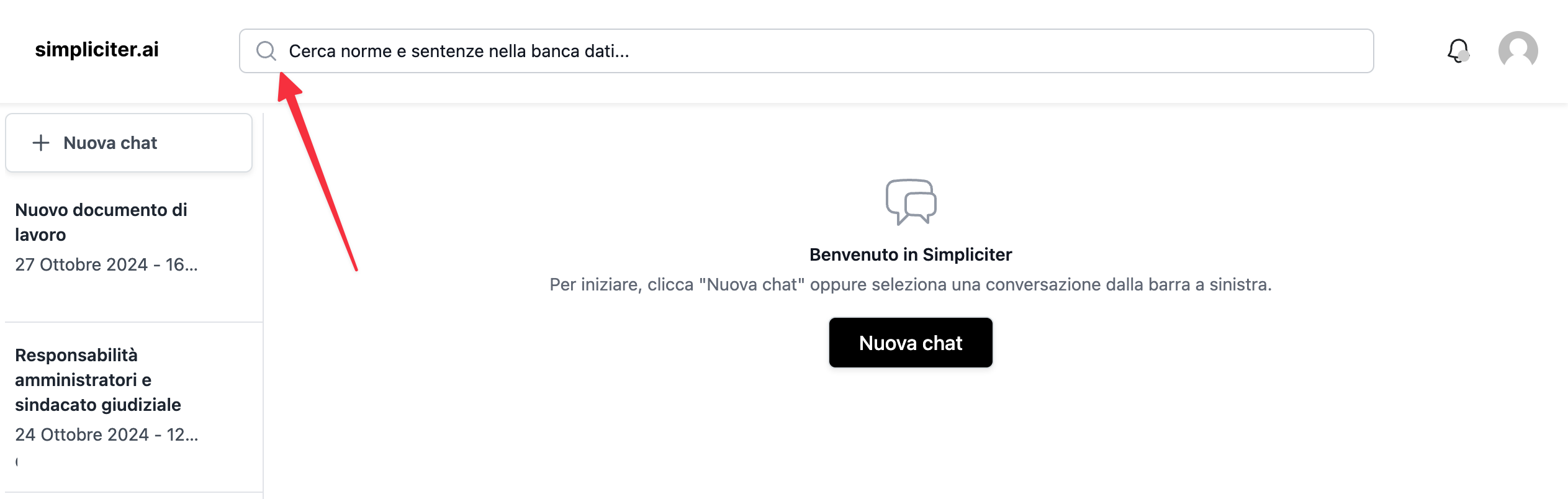Click the 24 Ottobre 2024 date line

106,434
